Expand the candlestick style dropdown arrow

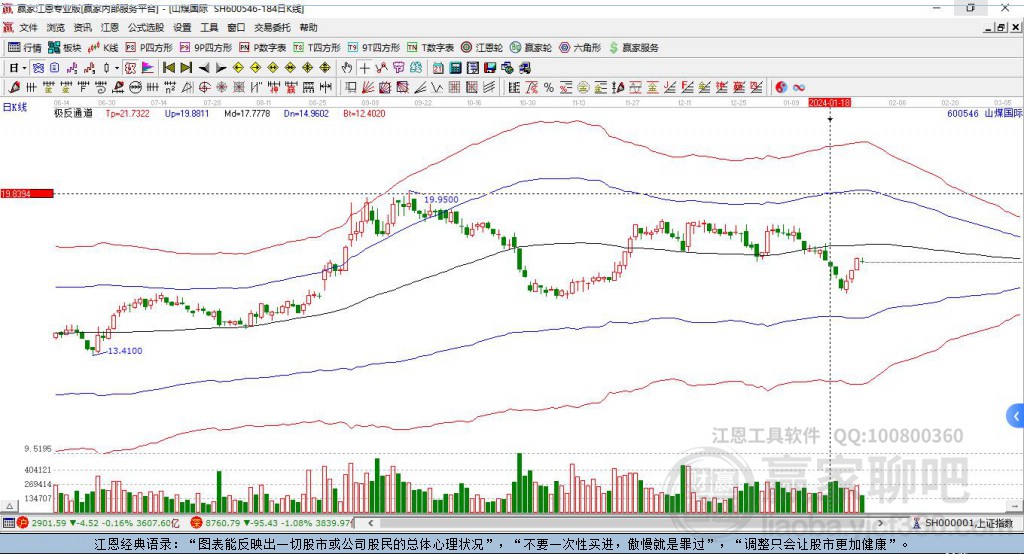click(117, 68)
